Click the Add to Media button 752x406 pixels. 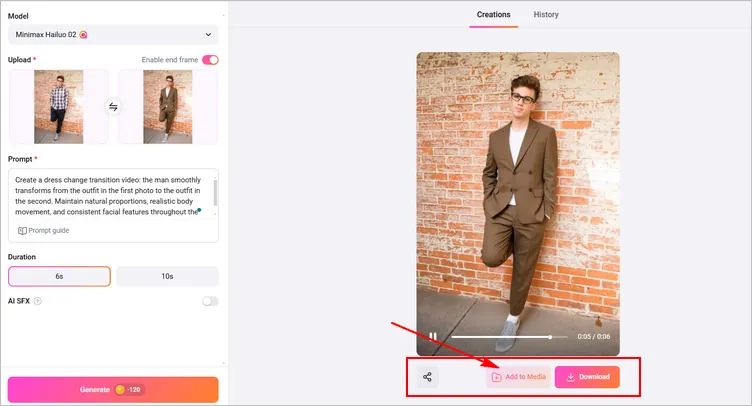(518, 377)
